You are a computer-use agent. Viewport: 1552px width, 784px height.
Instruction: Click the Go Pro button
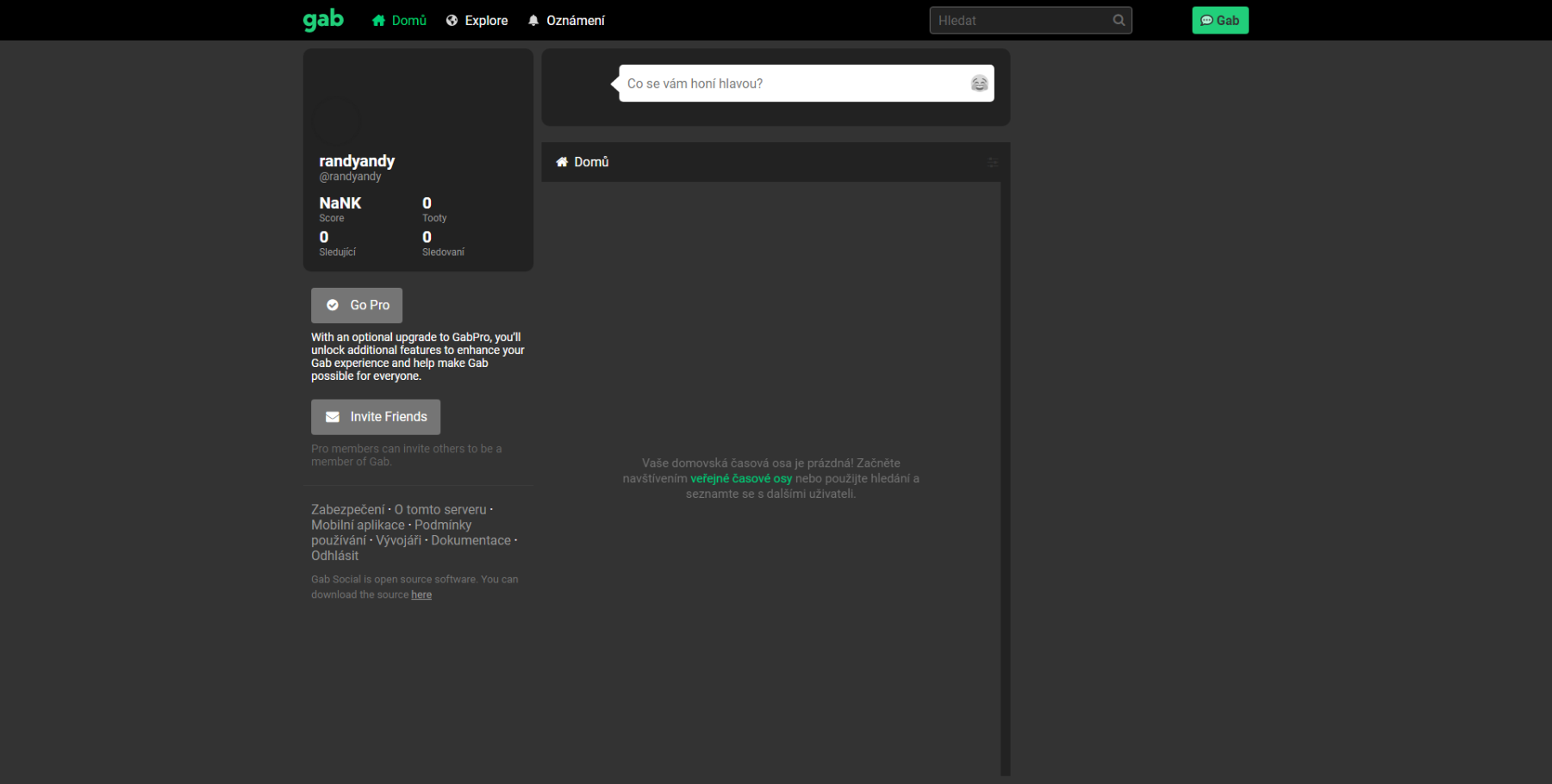pos(357,305)
